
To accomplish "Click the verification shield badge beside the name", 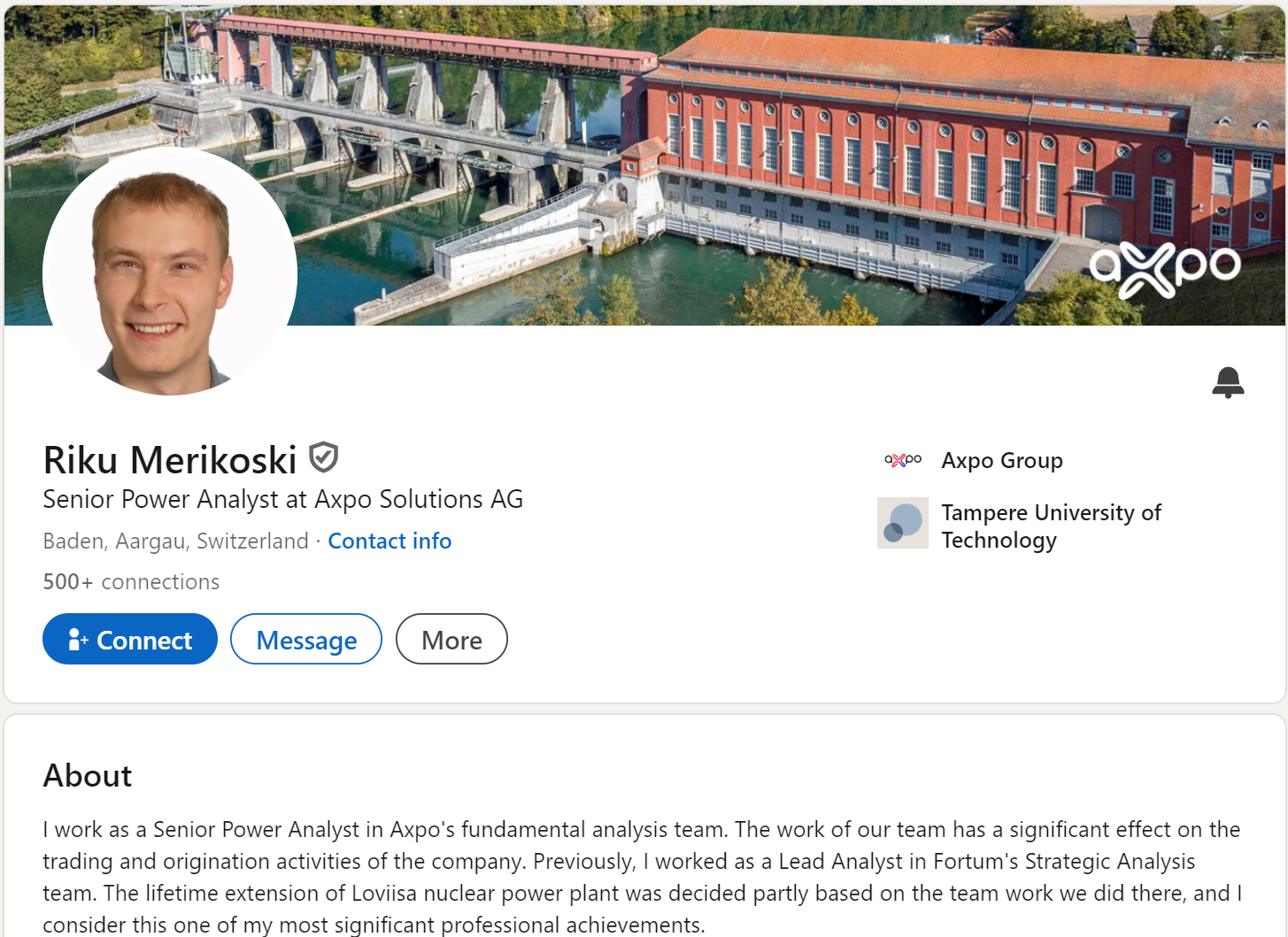I will coord(323,457).
